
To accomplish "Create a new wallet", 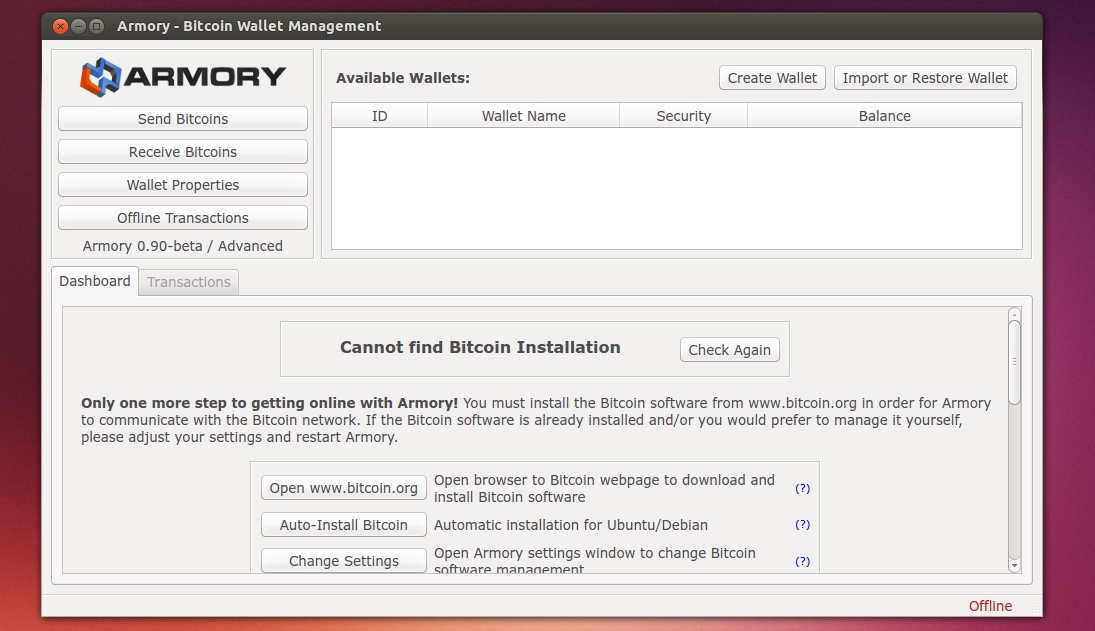I will click(772, 77).
